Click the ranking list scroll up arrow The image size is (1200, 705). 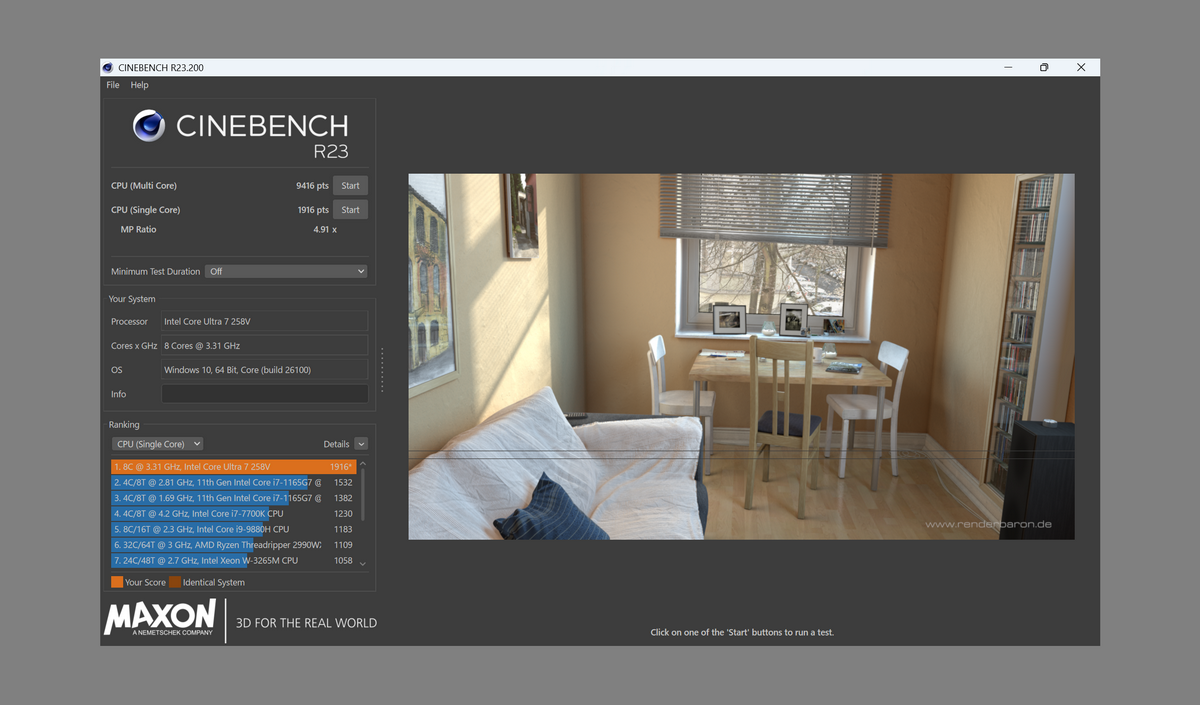pos(363,464)
